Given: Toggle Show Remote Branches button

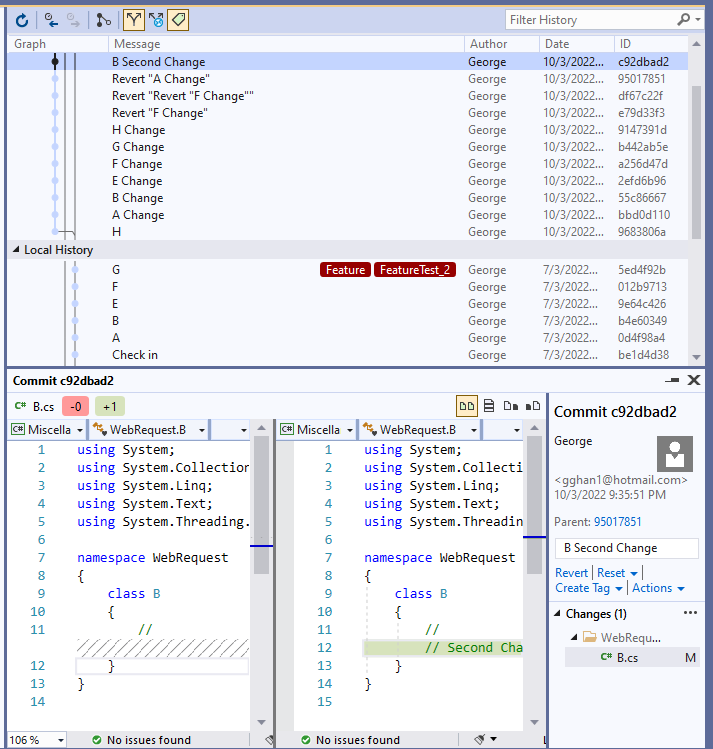Looking at the screenshot, I should (x=156, y=20).
